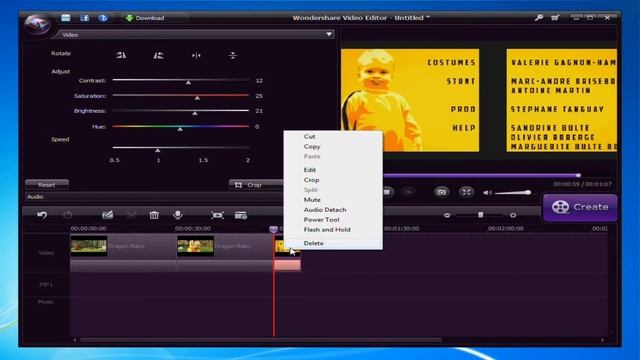
Task: Click the microphone Record voiceover icon
Action: (178, 215)
